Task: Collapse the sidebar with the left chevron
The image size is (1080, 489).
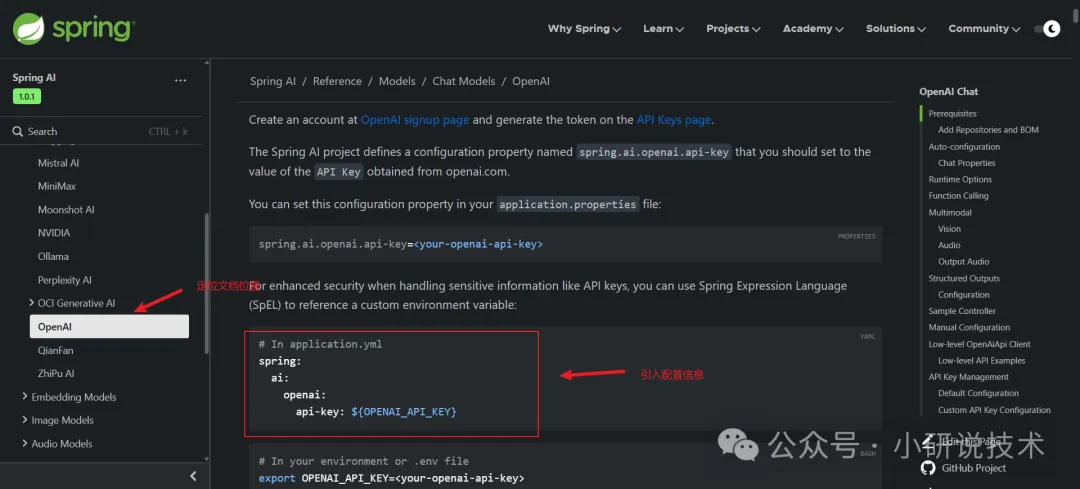Action: pyautogui.click(x=194, y=476)
